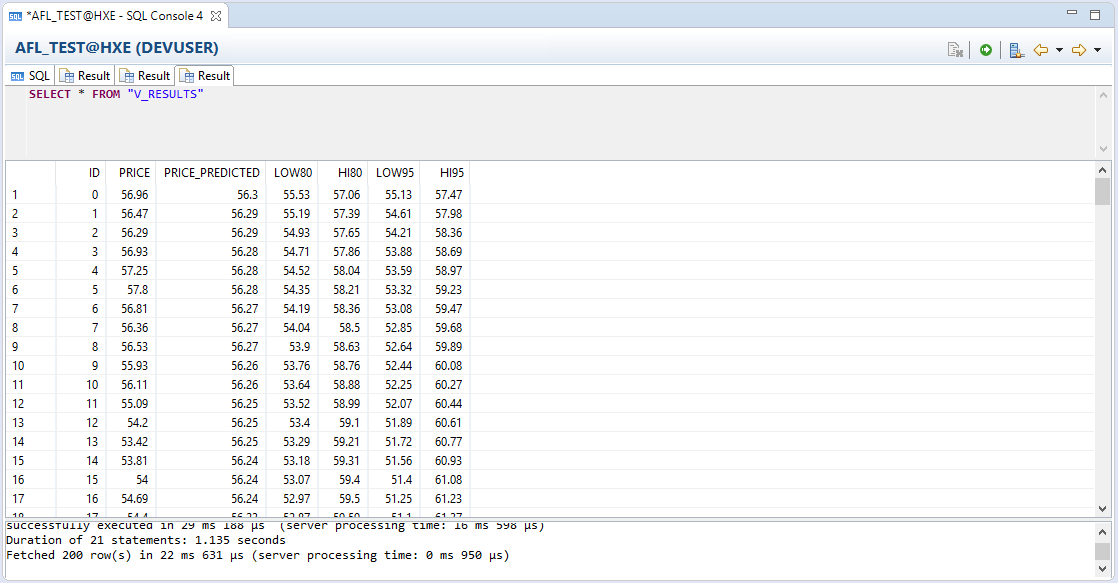Click the Duration of 21 statements line
Image resolution: width=1118 pixels, height=583 pixels.
[145, 540]
